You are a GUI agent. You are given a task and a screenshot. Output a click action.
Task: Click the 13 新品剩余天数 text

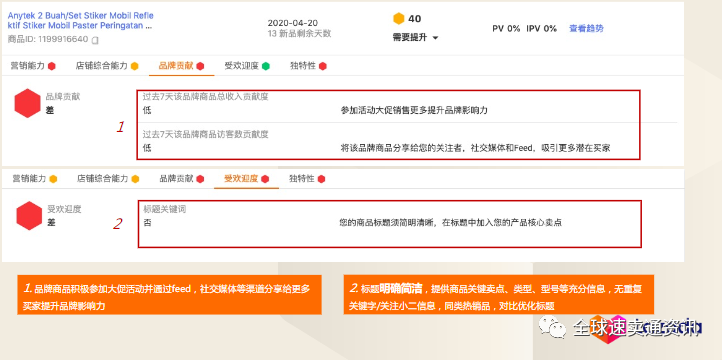299,34
